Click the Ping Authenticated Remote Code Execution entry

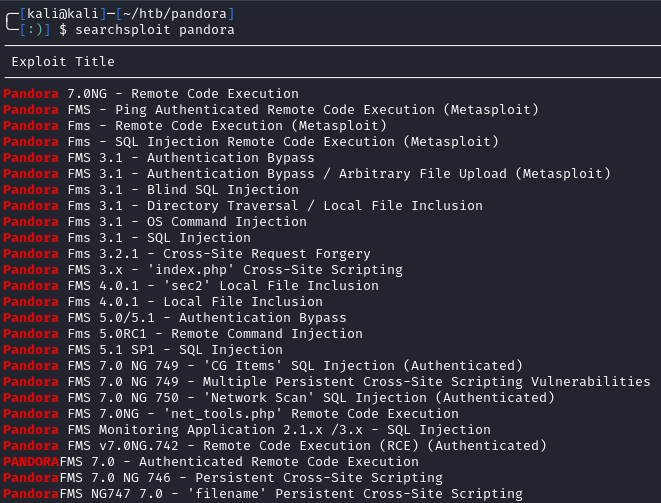(270, 110)
